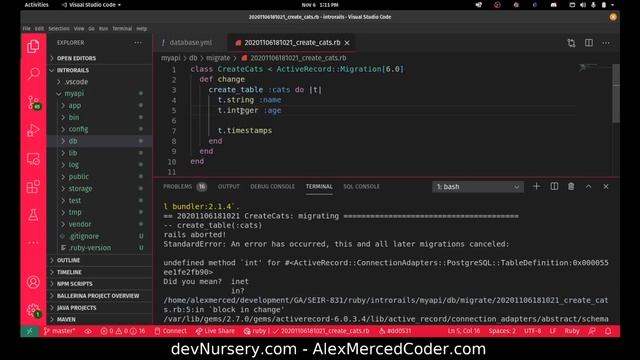The width and height of the screenshot is (640, 360).
Task: Open the Terminal menu
Action: click(x=122, y=29)
